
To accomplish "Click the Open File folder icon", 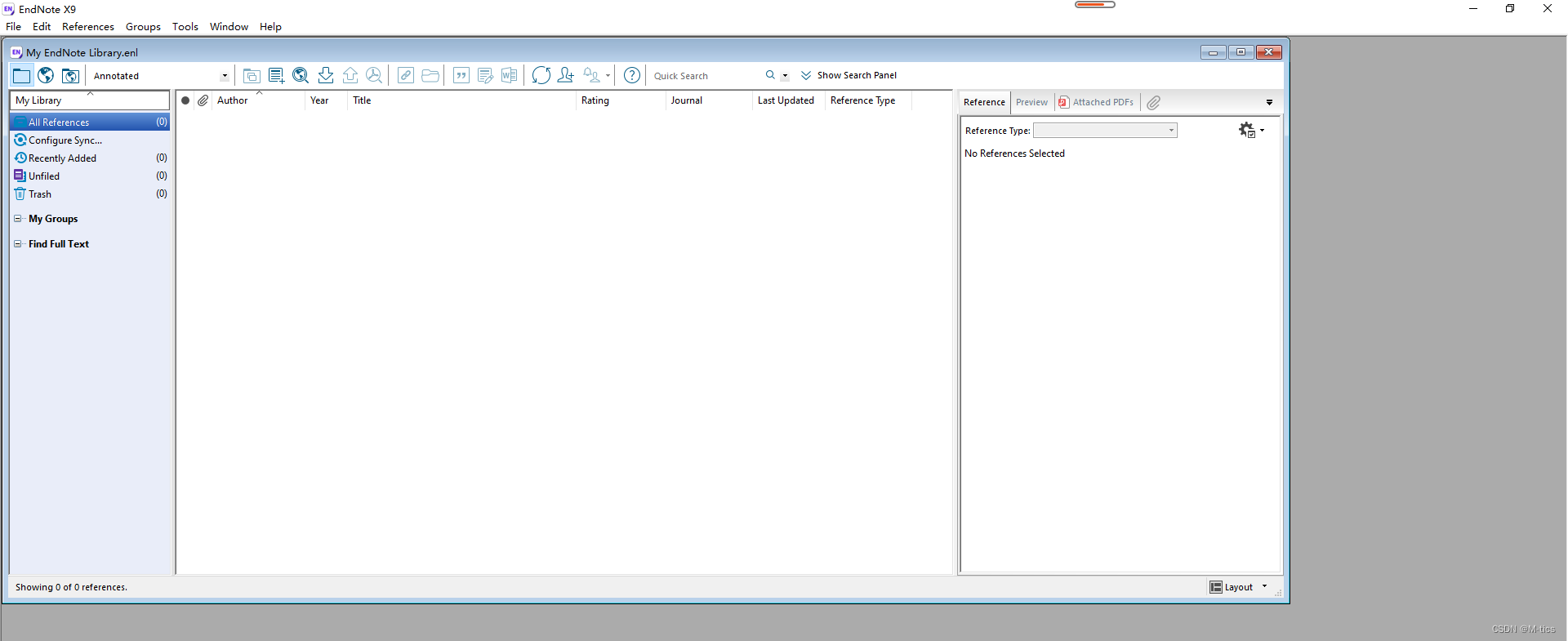I will [x=430, y=76].
